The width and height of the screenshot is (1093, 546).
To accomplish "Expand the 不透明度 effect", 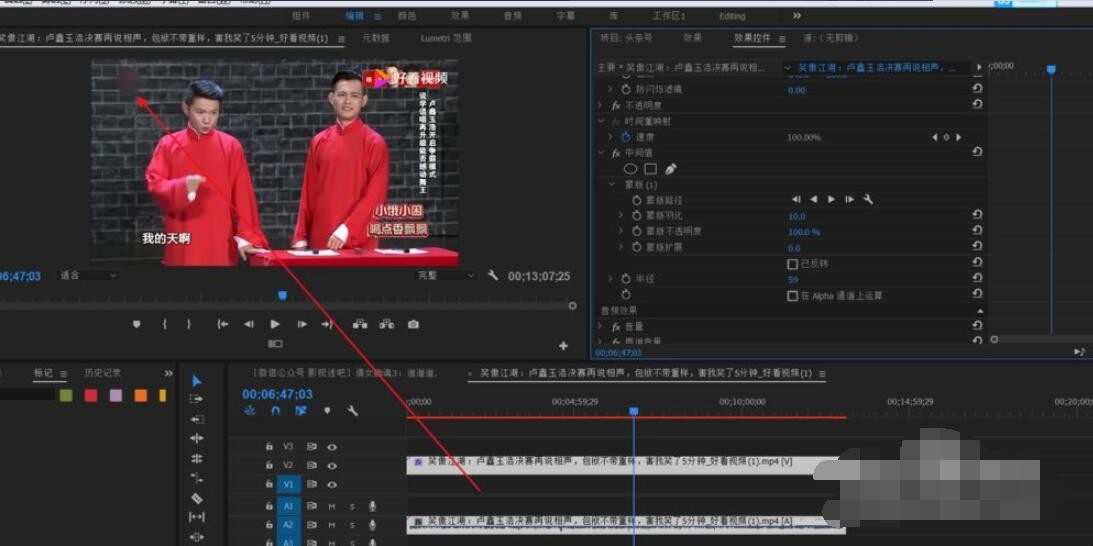I will pos(600,105).
